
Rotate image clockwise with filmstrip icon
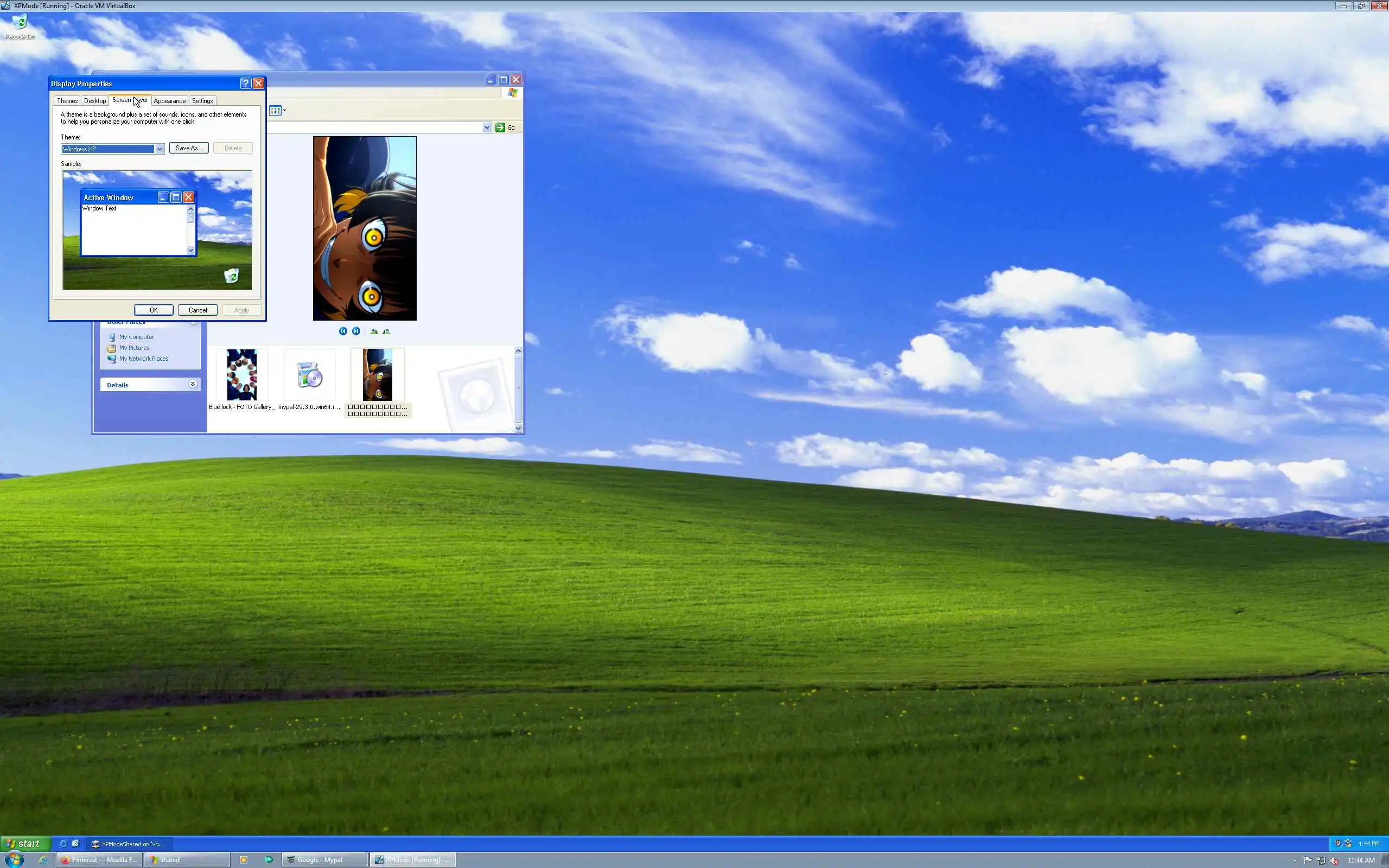pyautogui.click(x=374, y=331)
